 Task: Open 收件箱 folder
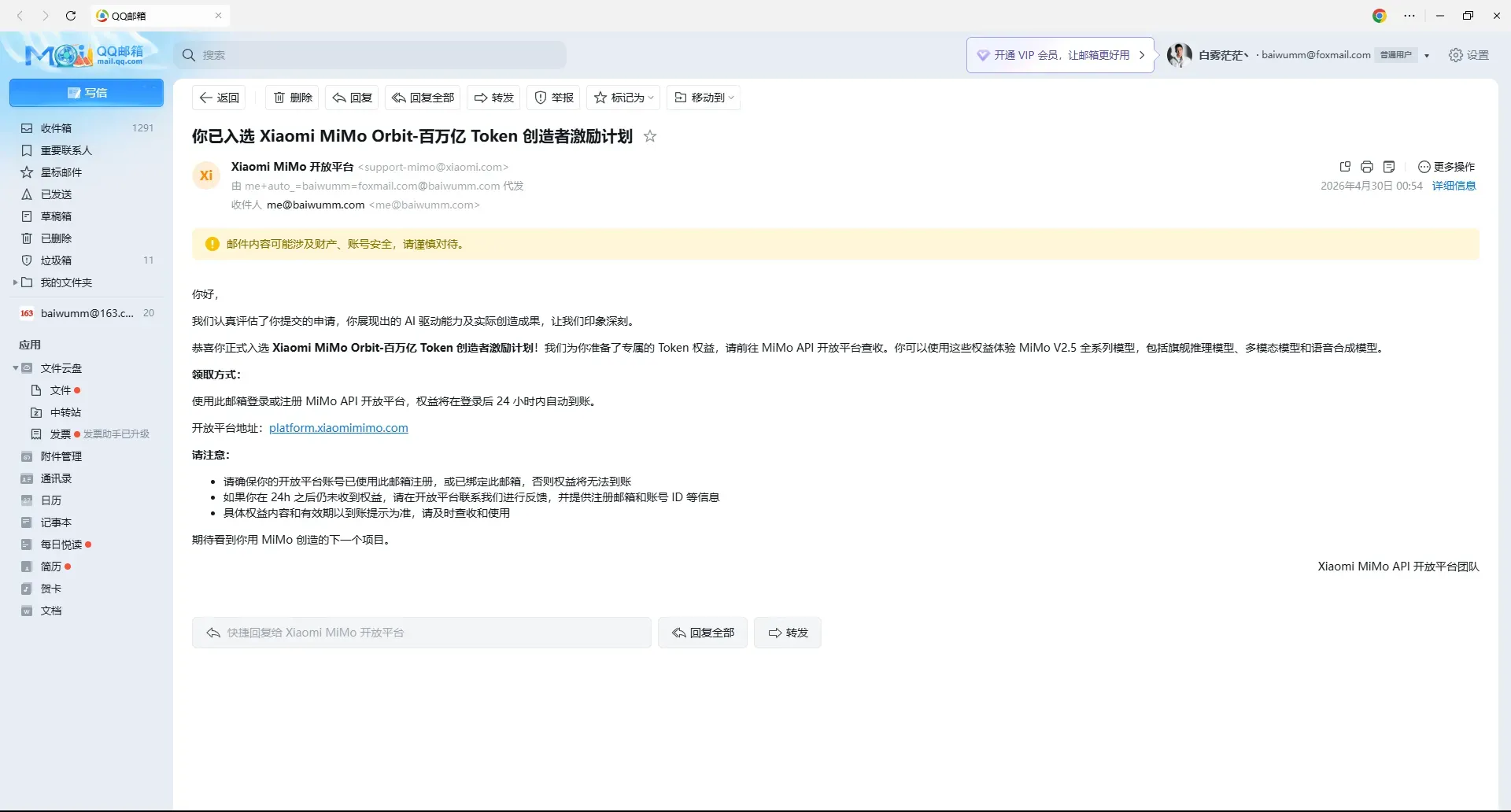pyautogui.click(x=87, y=128)
